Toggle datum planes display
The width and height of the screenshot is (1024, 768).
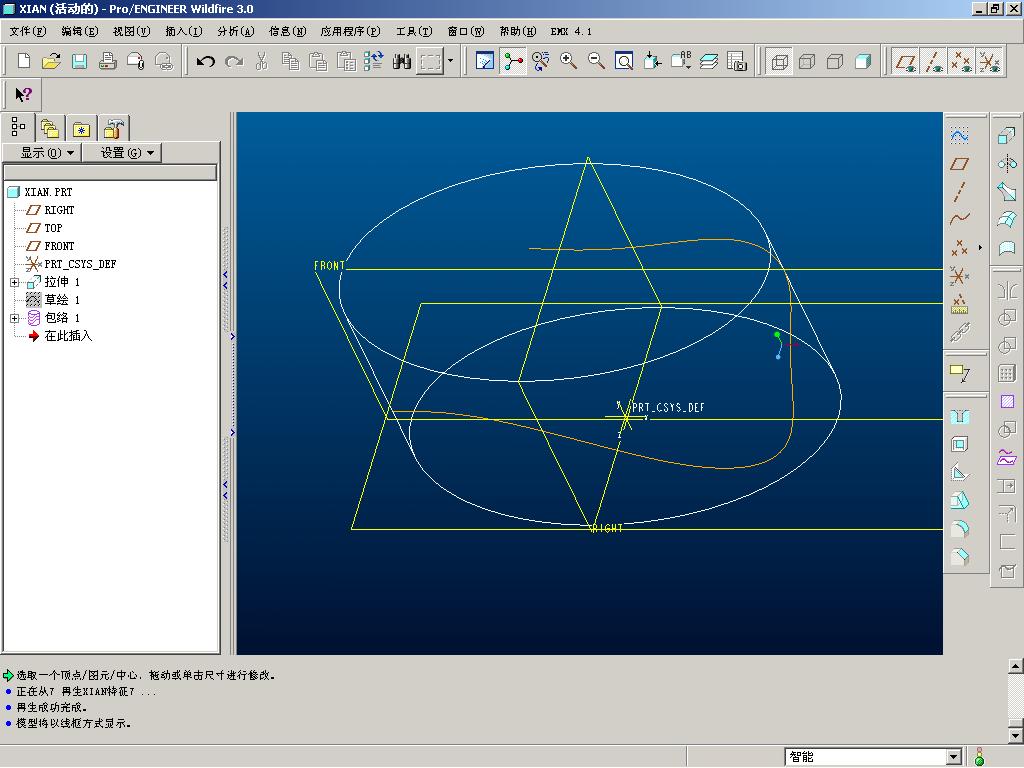pos(906,61)
